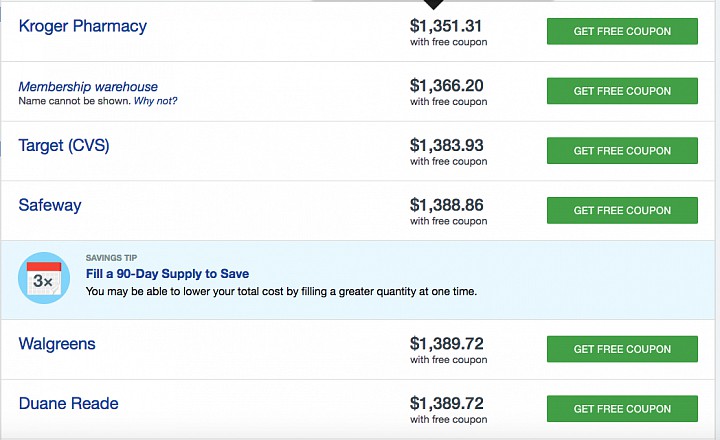Open the Walgreens pharmacy link
The width and height of the screenshot is (720, 440).
point(57,344)
